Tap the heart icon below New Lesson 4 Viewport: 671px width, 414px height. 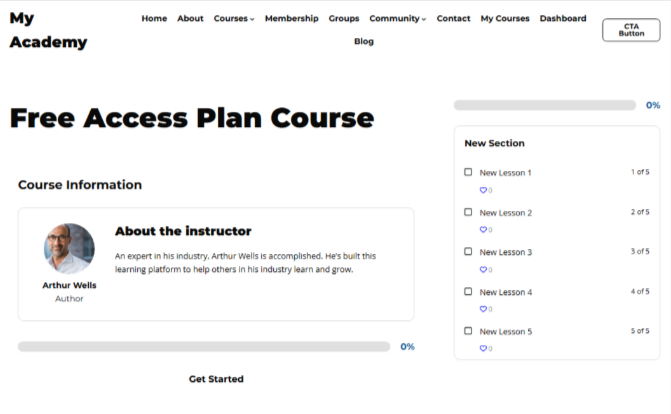[x=483, y=309]
